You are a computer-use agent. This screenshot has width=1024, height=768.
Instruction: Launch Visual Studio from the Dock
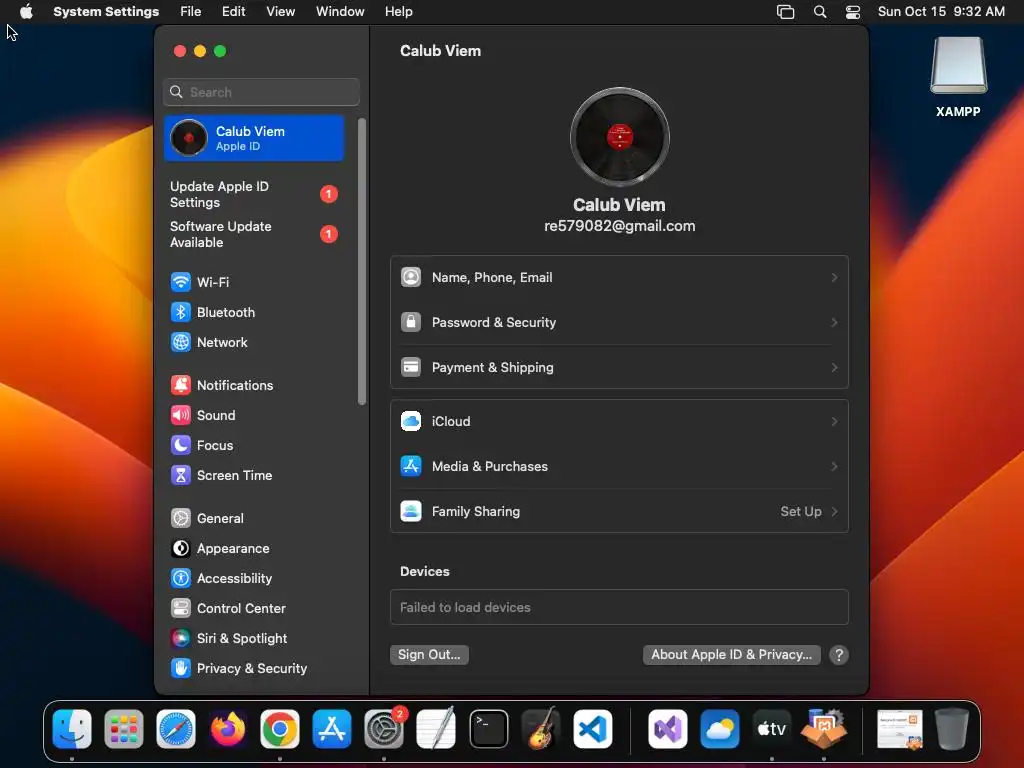tap(667, 729)
